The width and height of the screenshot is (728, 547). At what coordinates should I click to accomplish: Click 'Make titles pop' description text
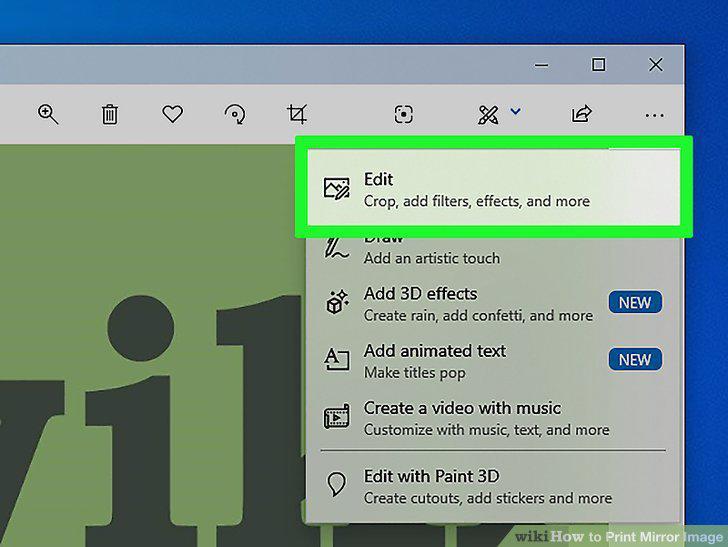(x=415, y=373)
